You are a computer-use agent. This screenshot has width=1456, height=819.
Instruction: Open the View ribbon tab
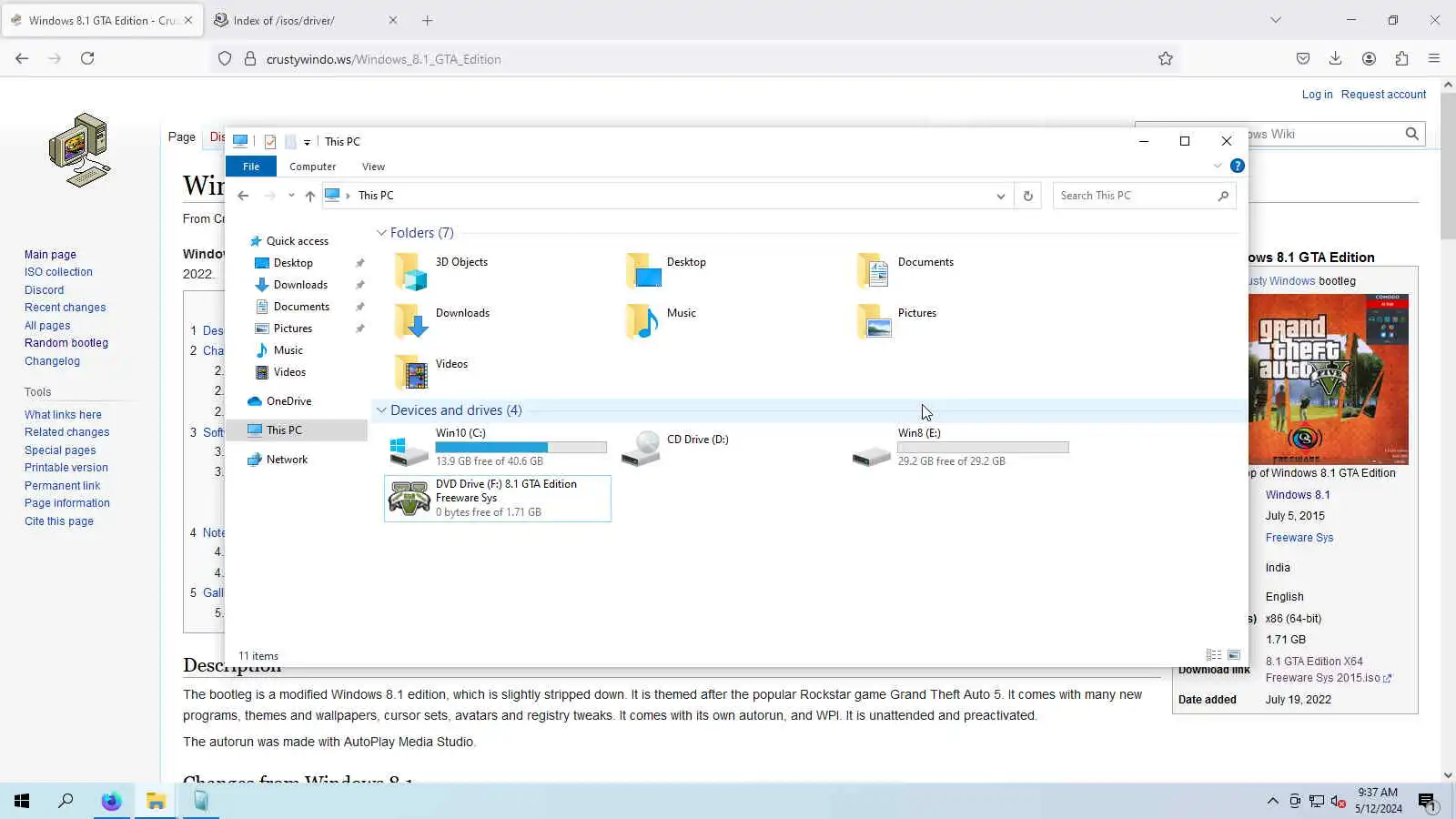[373, 167]
